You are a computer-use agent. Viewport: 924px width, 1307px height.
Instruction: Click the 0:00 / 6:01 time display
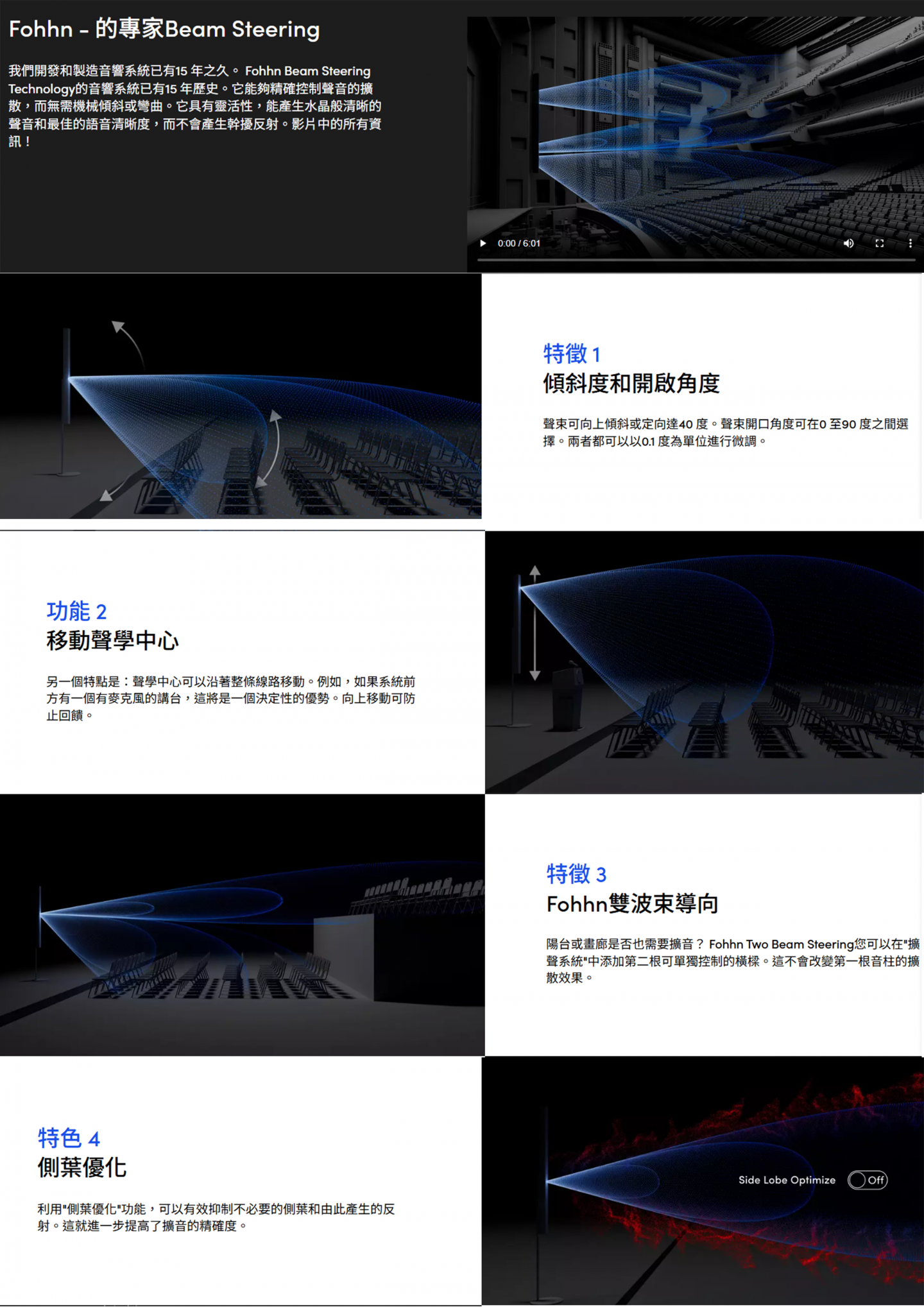(519, 243)
